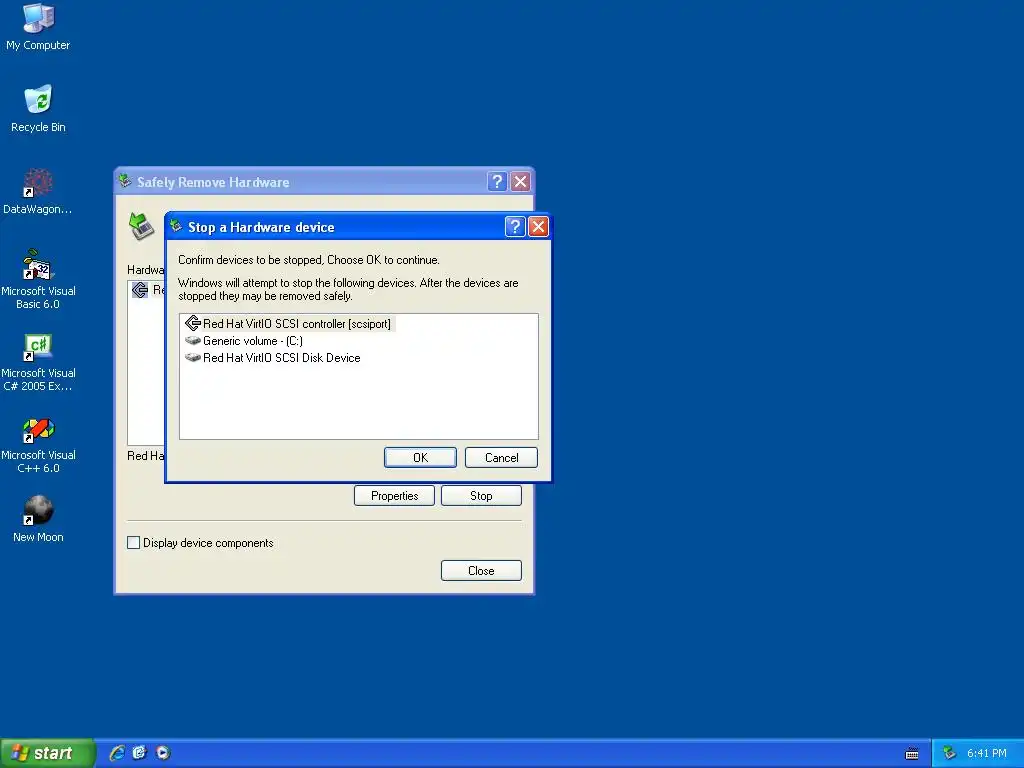
Task: Click help button in Stop a Hardware device dialog
Action: click(x=515, y=227)
